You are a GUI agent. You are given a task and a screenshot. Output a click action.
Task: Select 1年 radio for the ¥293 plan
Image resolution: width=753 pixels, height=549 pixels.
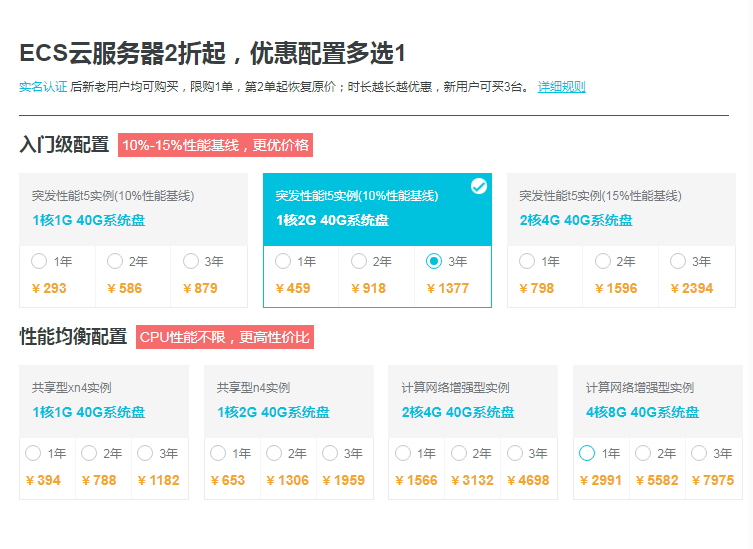(x=39, y=261)
